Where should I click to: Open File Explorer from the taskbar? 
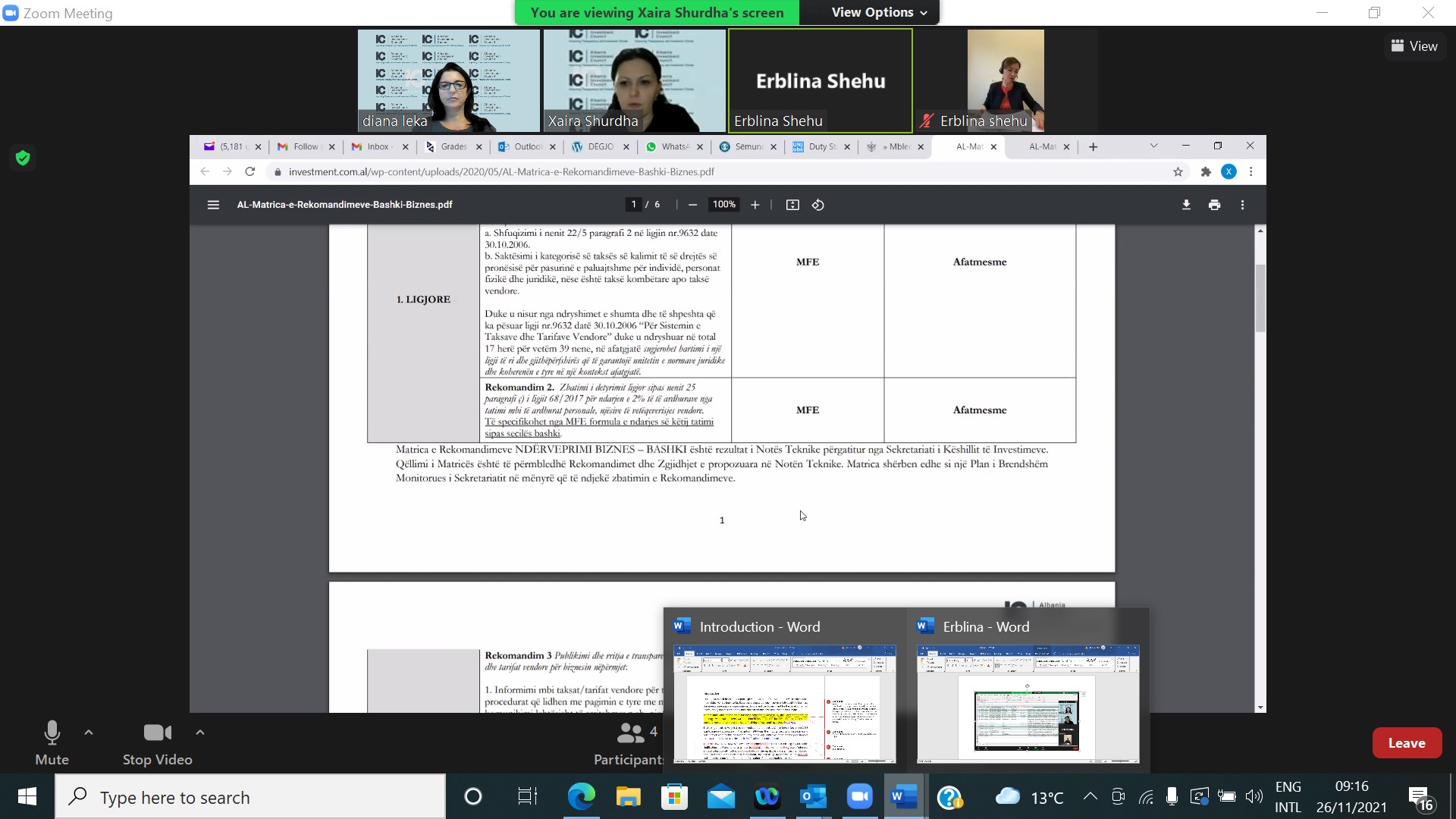[628, 797]
